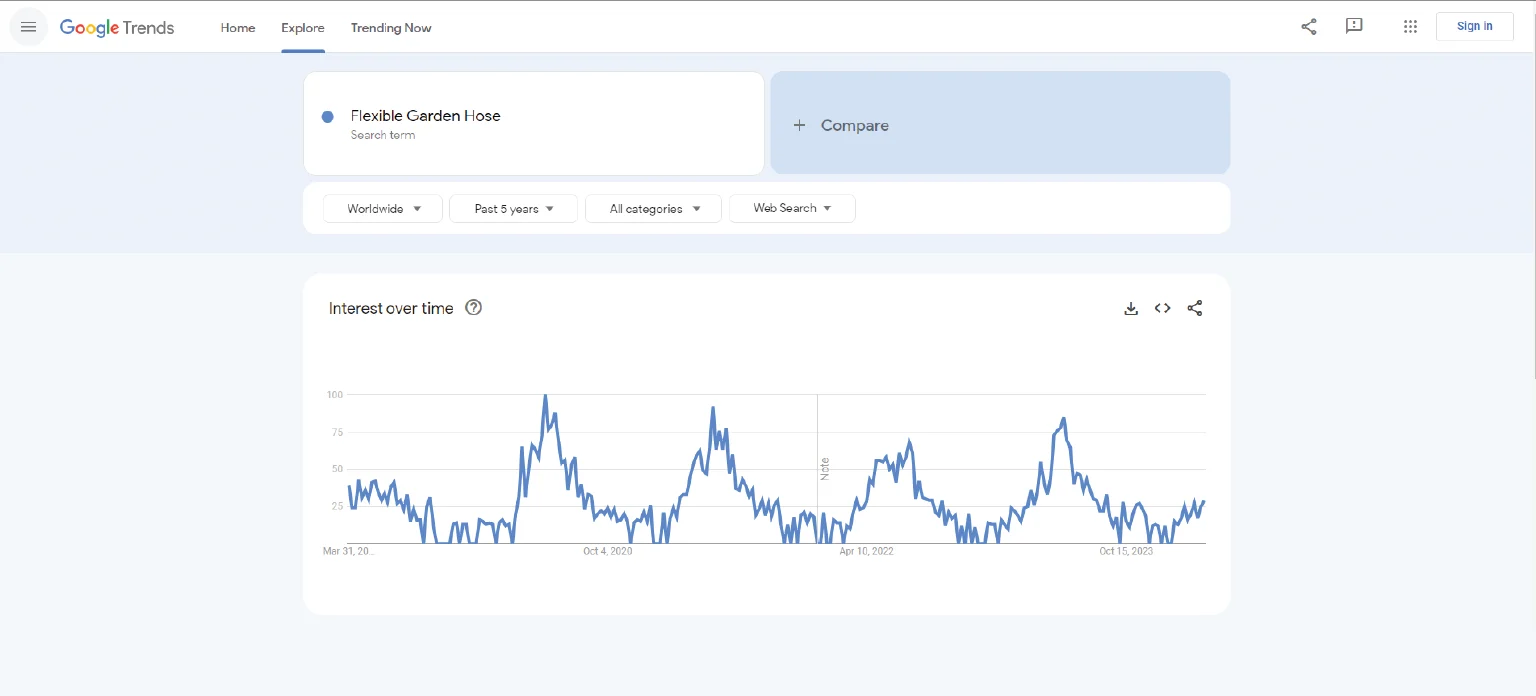Click the Google Trends logo
Viewport: 1536px width, 696px height.
pos(117,28)
